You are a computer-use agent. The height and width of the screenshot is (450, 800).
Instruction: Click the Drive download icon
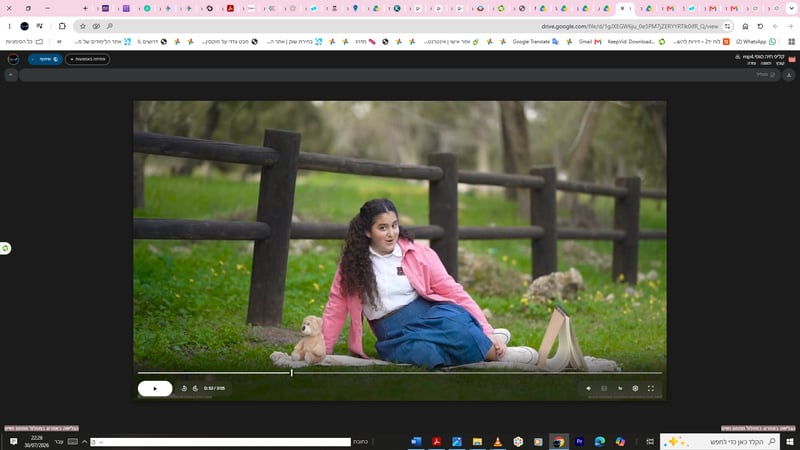[789, 75]
